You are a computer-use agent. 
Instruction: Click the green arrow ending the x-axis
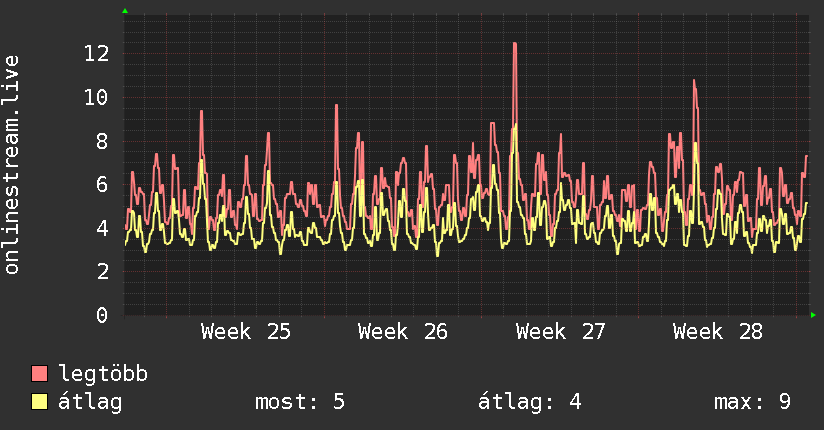813,315
